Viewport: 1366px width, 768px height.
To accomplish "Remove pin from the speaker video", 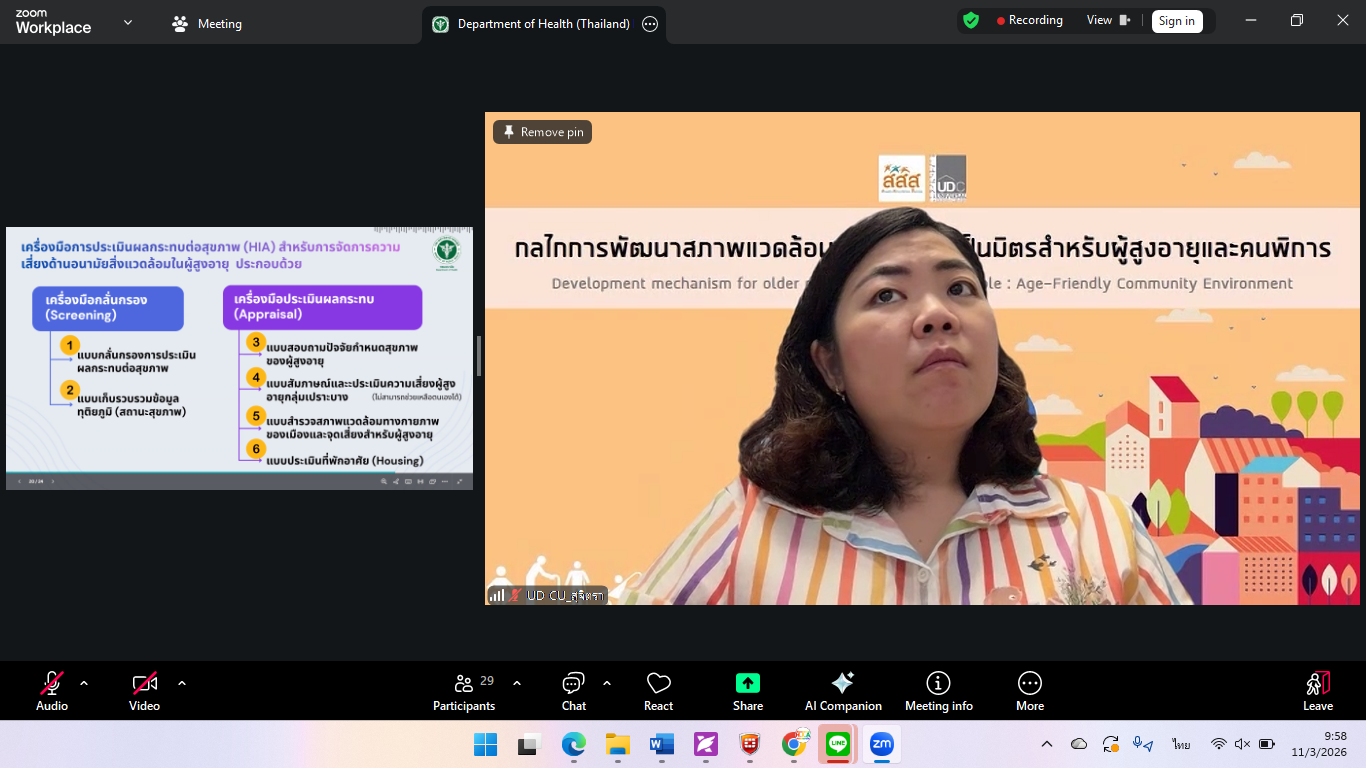I will click(x=543, y=132).
